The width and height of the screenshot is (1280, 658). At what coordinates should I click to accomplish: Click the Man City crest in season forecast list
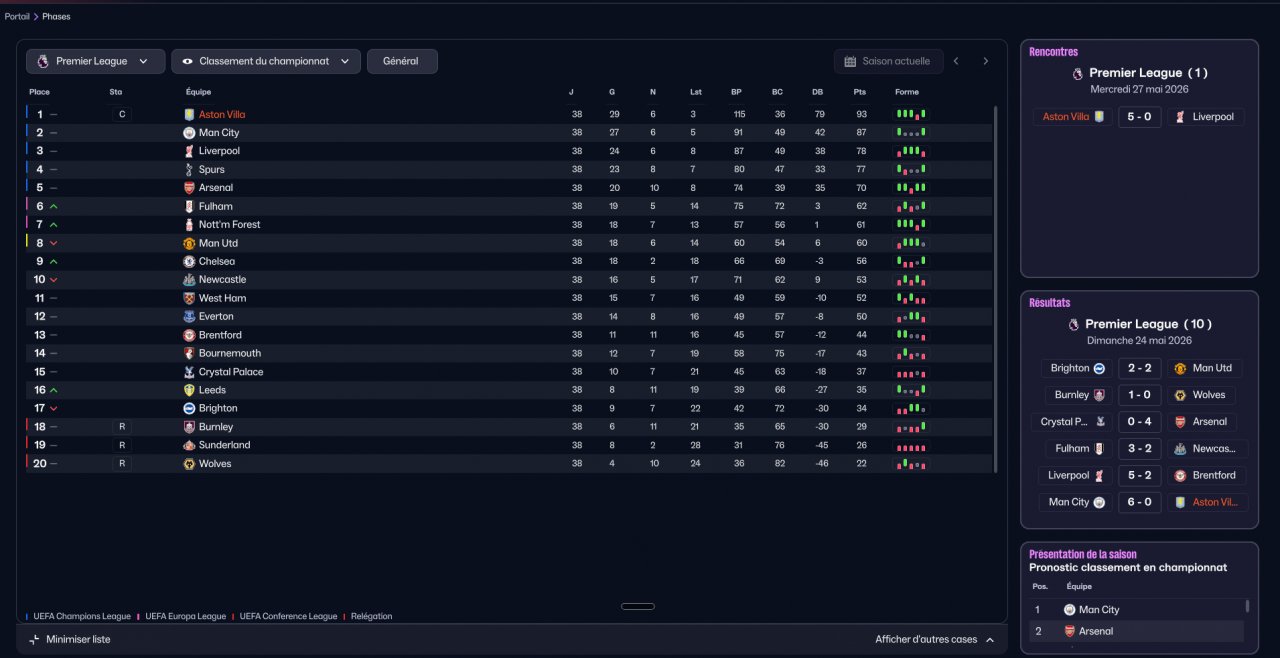pos(1069,610)
